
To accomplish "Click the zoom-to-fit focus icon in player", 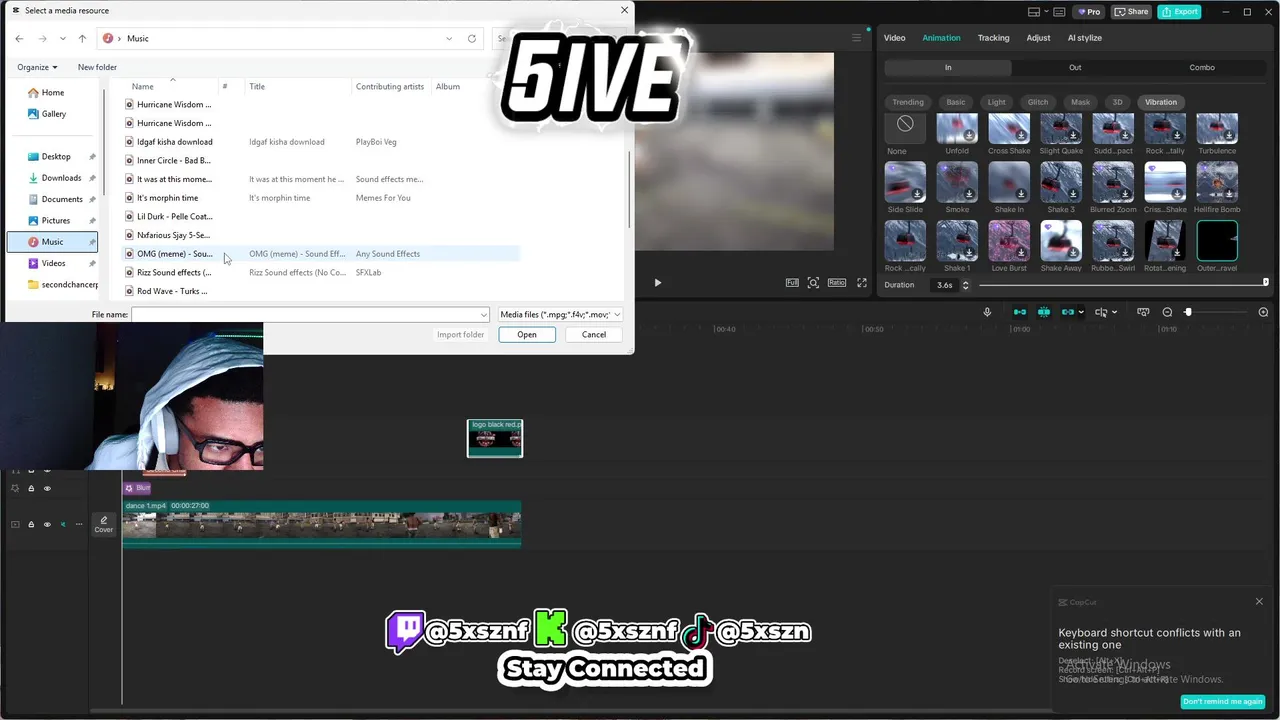I will coord(813,283).
